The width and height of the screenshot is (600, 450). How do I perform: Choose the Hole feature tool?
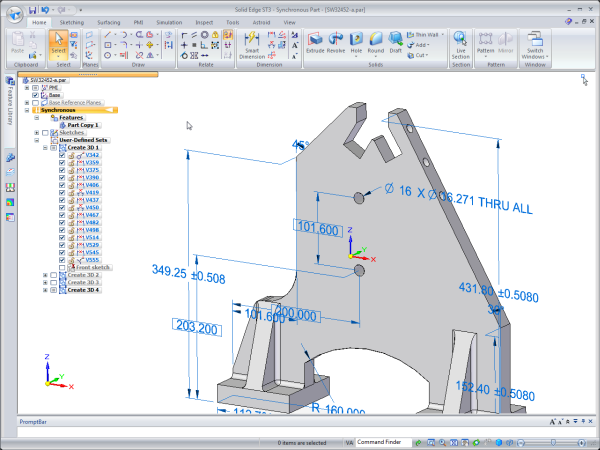pyautogui.click(x=356, y=41)
